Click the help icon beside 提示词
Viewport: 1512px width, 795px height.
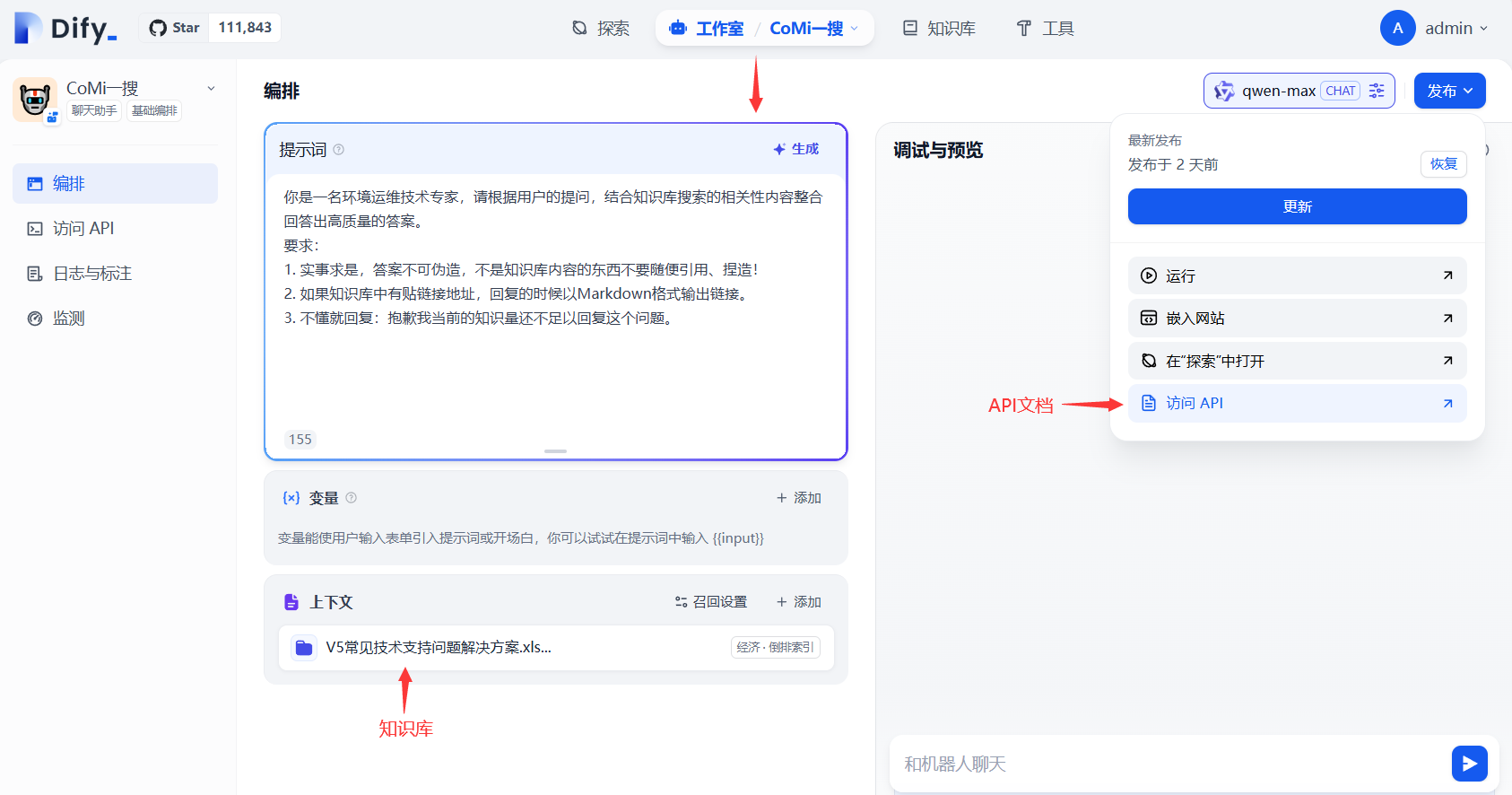(339, 150)
